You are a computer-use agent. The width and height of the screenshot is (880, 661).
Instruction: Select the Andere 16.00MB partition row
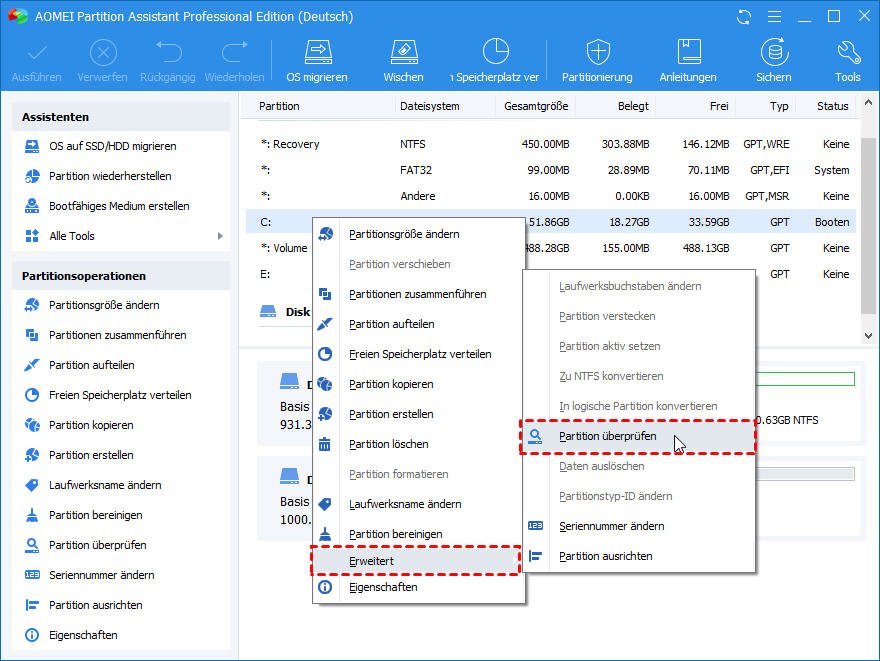pos(551,196)
